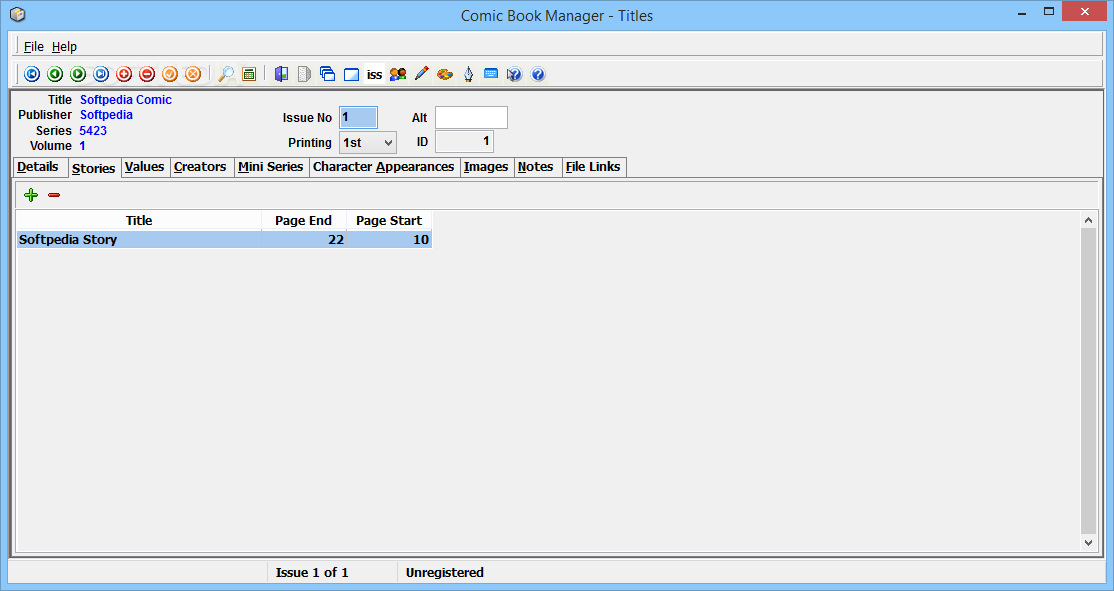Add new record red plus icon
Image resolution: width=1114 pixels, height=591 pixels.
tap(124, 74)
